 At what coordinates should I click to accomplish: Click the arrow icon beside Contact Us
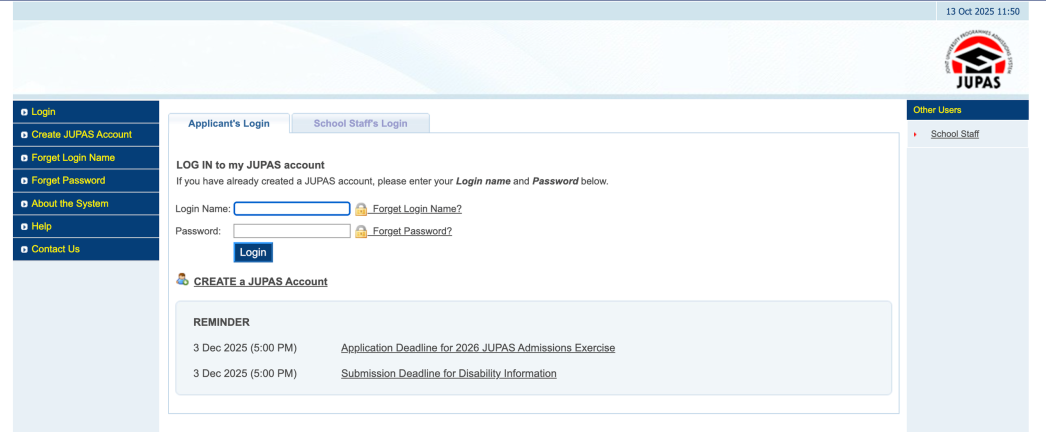coord(23,250)
